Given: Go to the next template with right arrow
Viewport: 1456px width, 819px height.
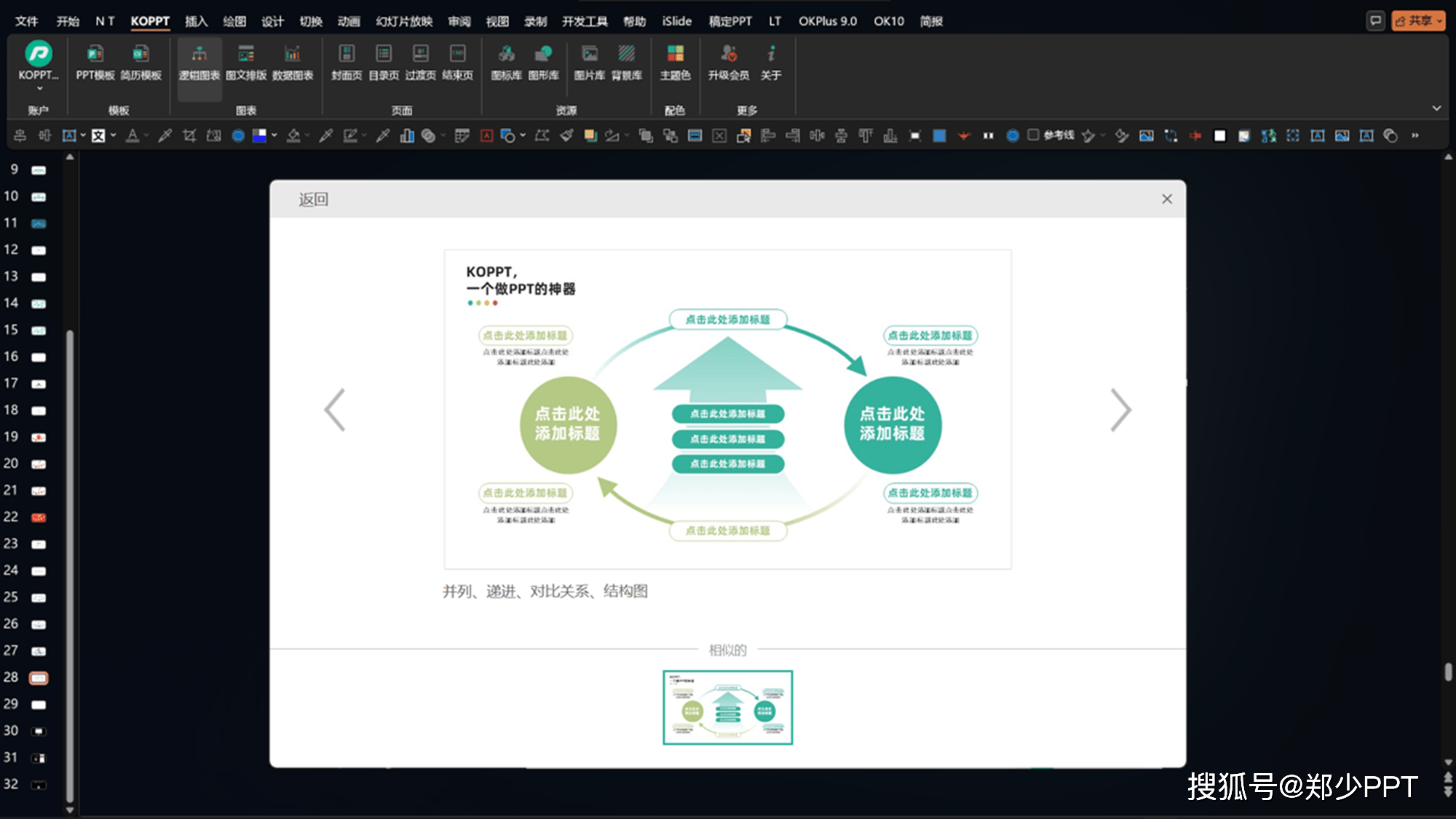Looking at the screenshot, I should coord(1121,410).
